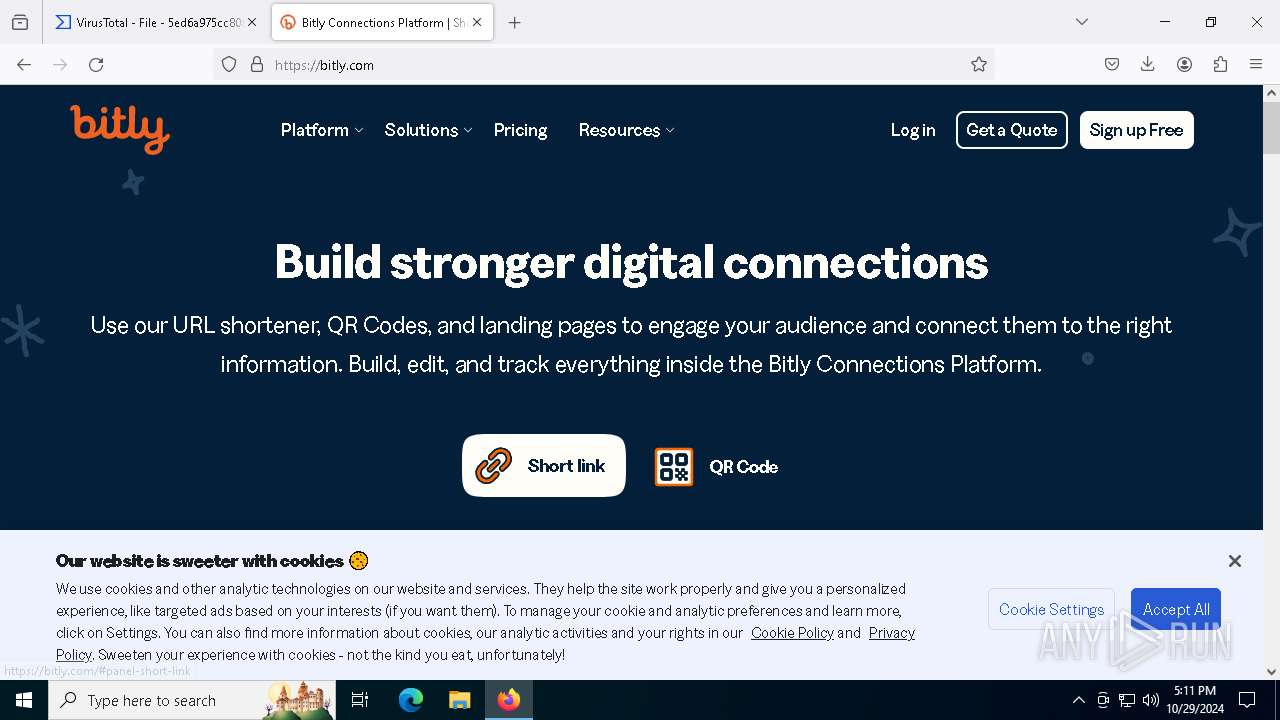
Task: Open Task View on taskbar
Action: (360, 700)
